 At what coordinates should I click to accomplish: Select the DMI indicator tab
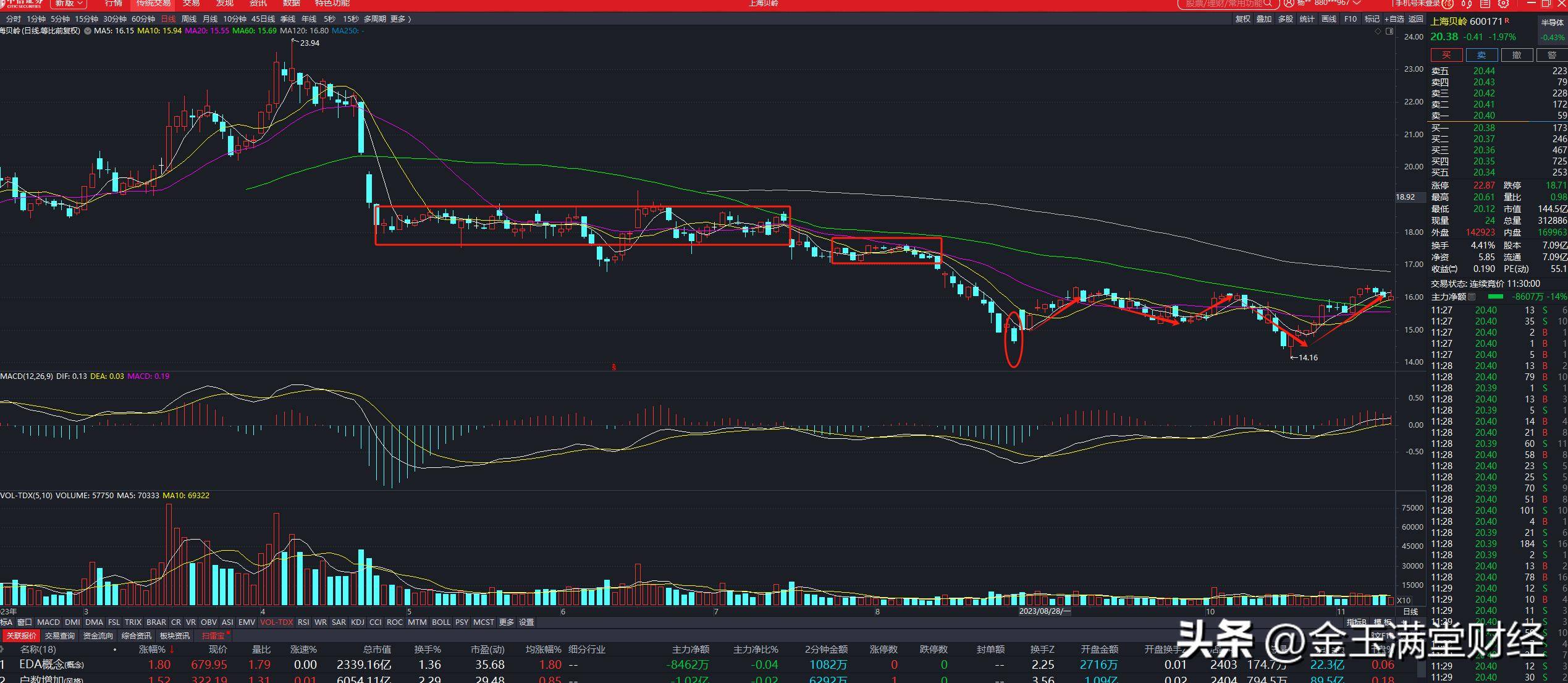pos(72,622)
